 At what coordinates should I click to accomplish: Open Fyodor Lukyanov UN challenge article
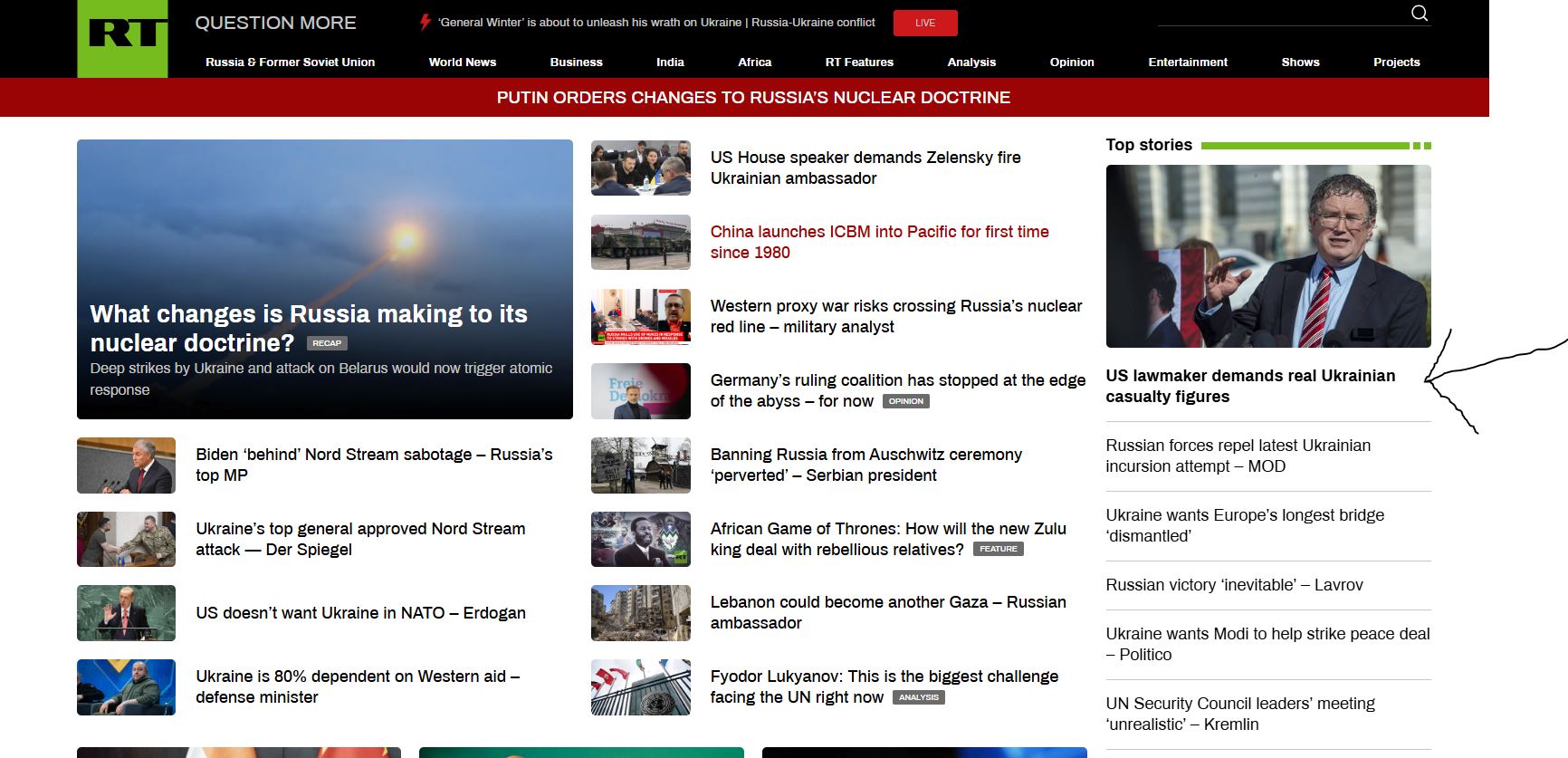coord(884,686)
